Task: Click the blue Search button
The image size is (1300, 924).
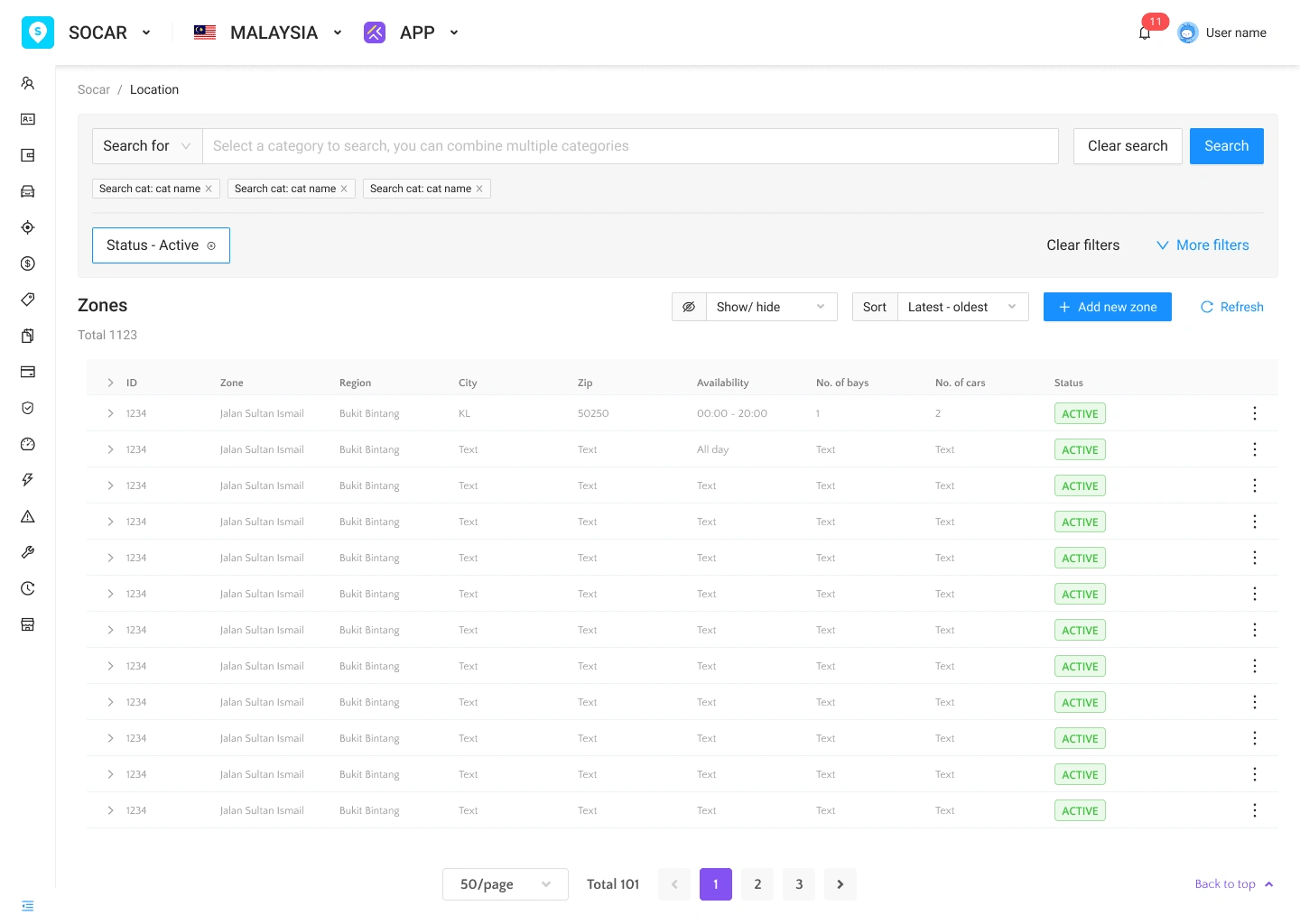Action: click(x=1226, y=146)
